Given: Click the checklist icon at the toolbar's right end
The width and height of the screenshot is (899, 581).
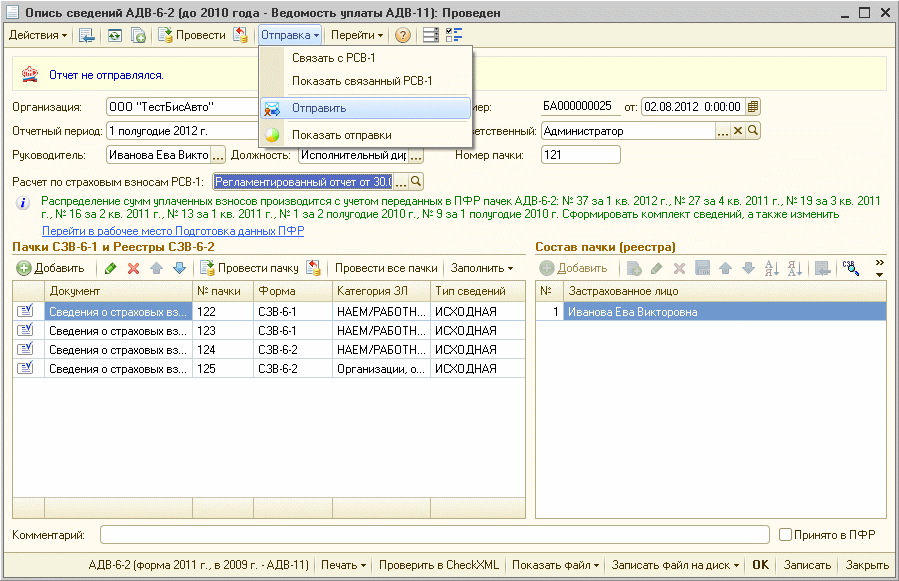Looking at the screenshot, I should pos(454,36).
